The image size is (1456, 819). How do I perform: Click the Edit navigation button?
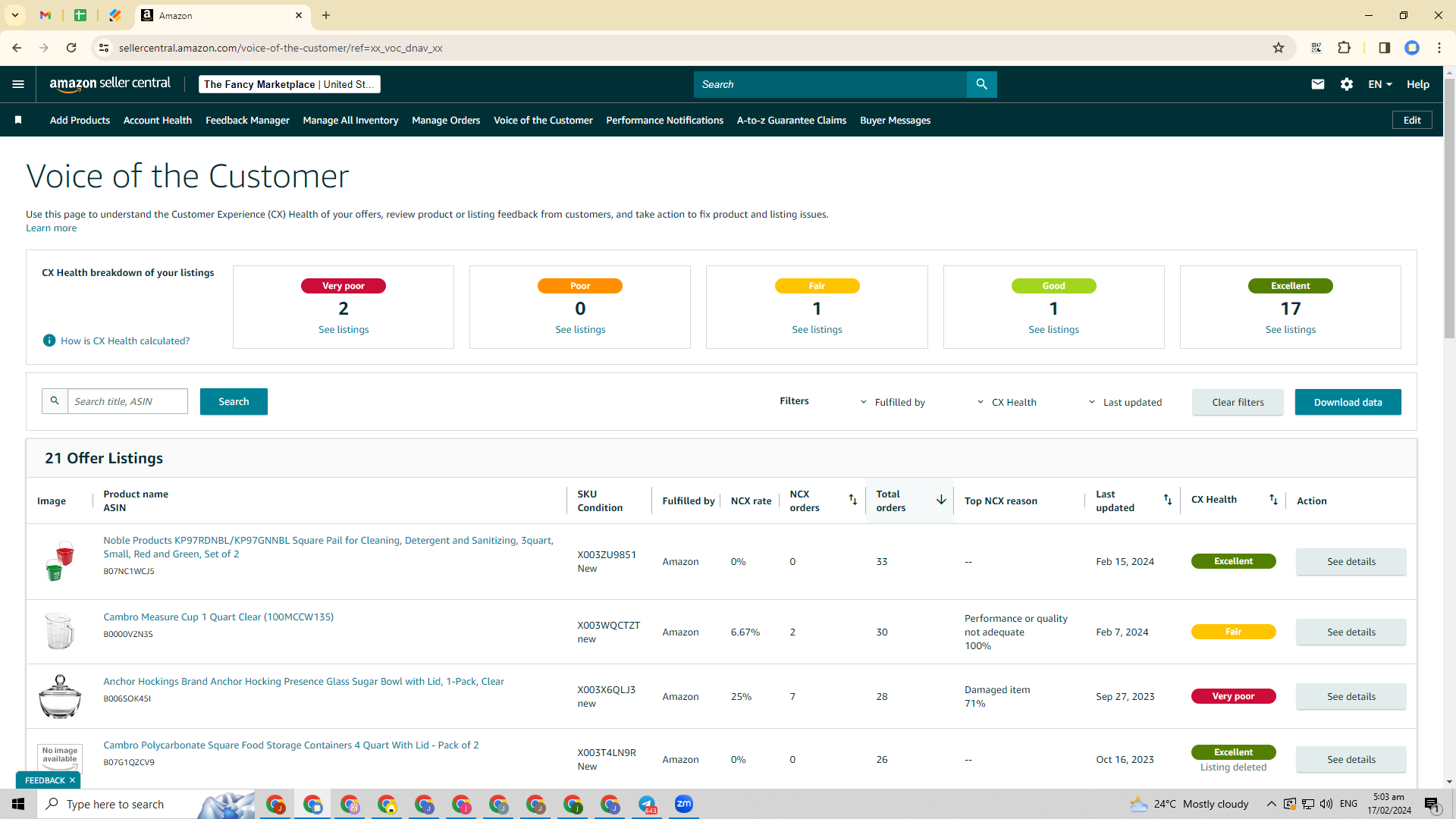coord(1412,120)
